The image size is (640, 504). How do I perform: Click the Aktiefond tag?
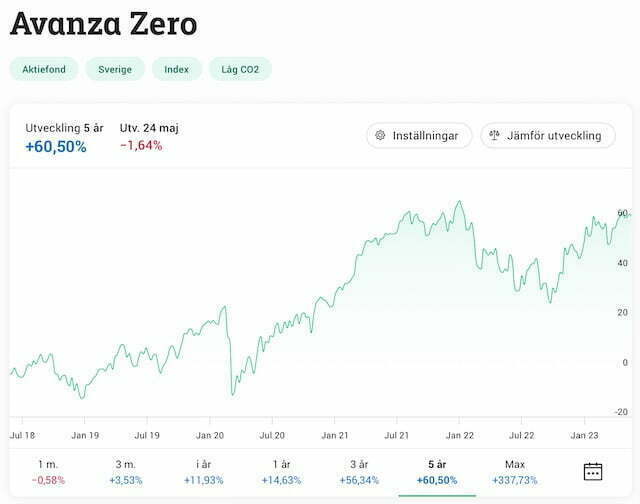pos(43,69)
